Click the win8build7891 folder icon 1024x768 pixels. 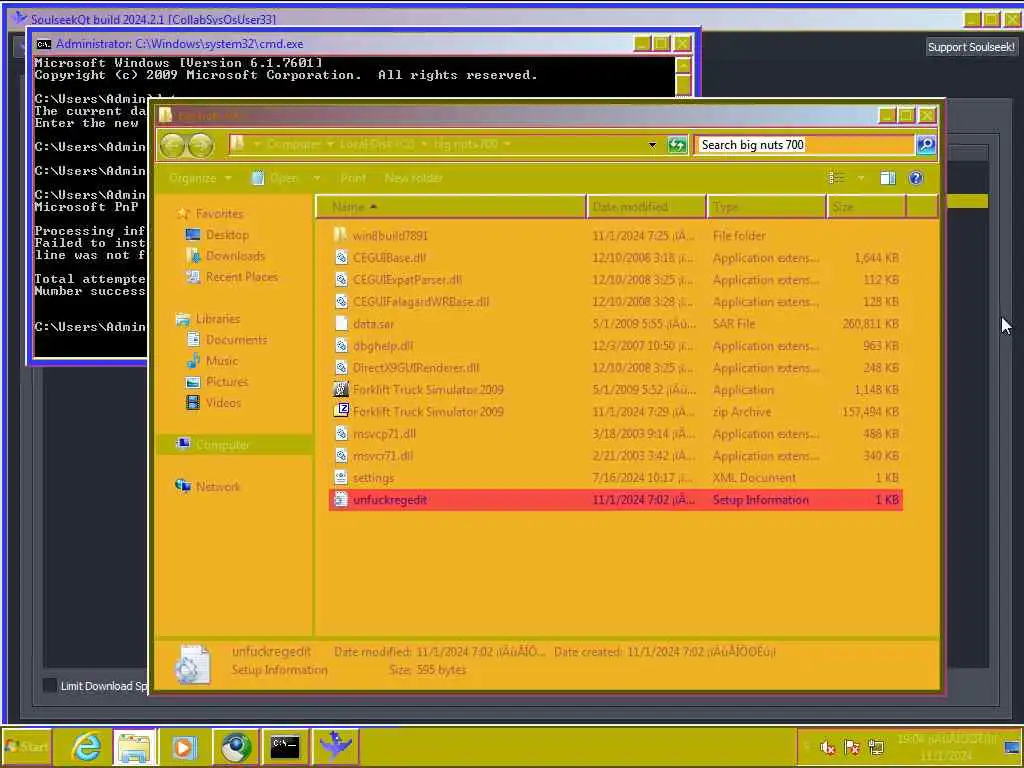[340, 235]
